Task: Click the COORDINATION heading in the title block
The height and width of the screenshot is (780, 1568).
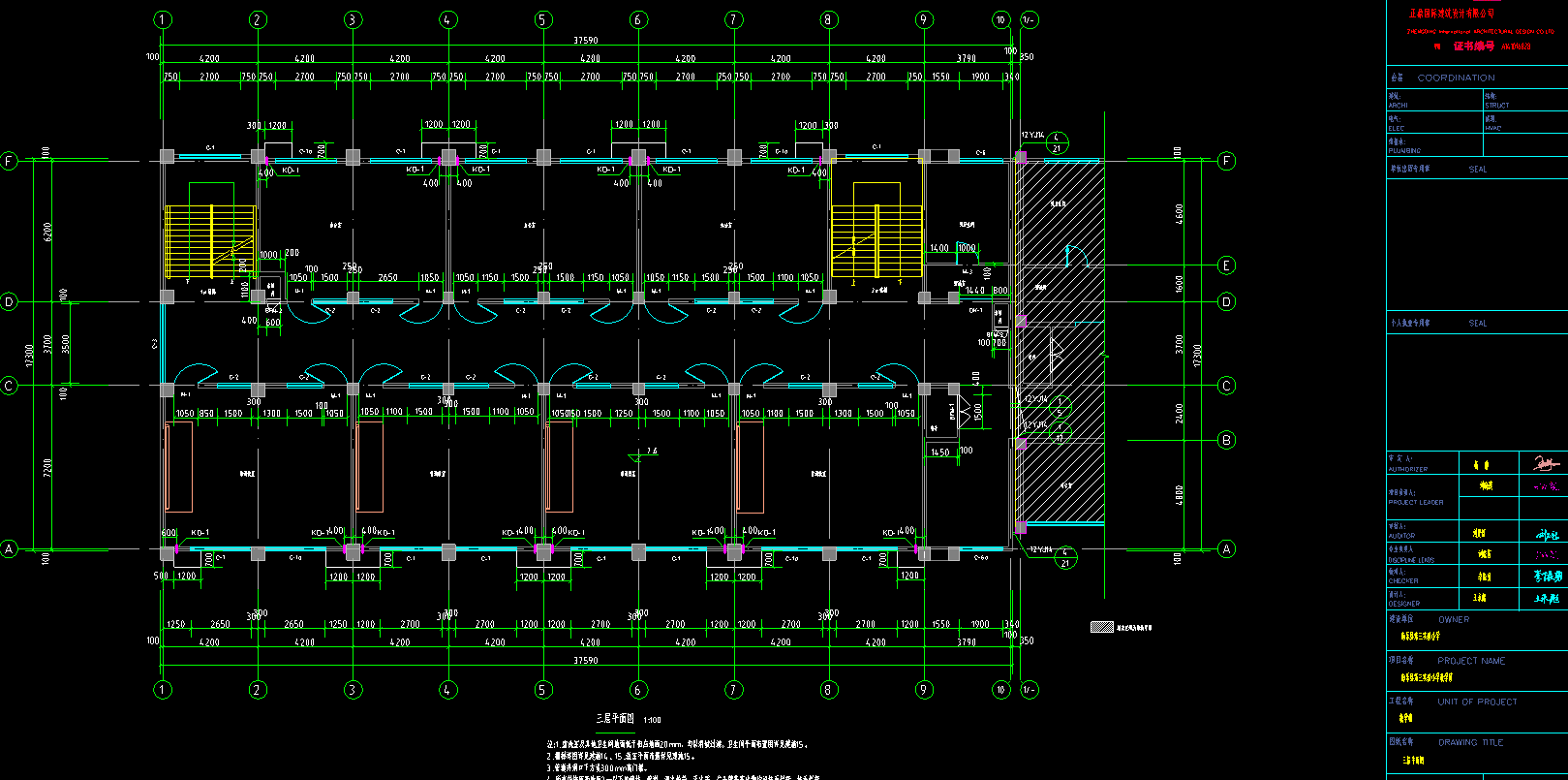Action: [x=1456, y=78]
